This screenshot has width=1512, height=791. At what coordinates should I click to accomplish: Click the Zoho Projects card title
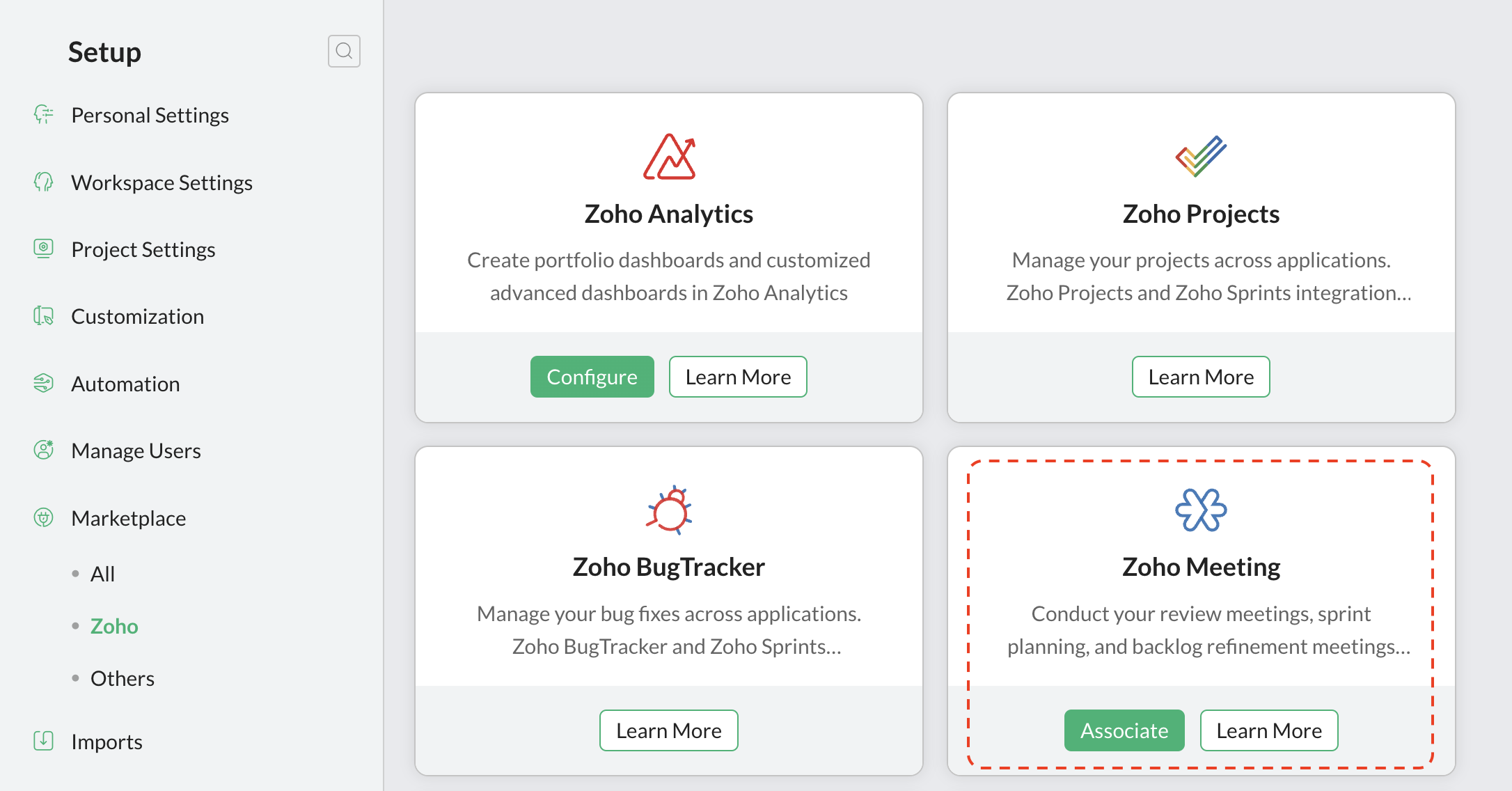[x=1201, y=214]
